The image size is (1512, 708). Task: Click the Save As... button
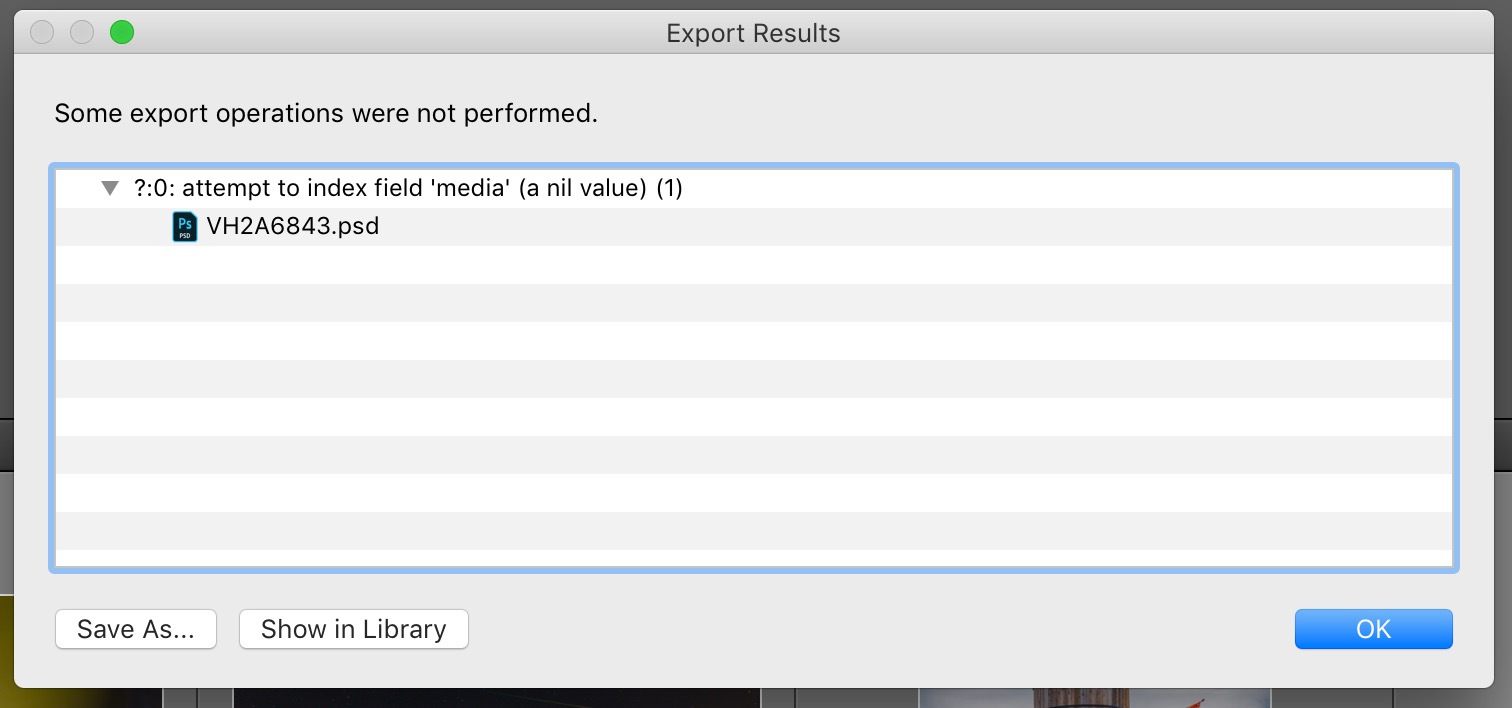point(136,629)
